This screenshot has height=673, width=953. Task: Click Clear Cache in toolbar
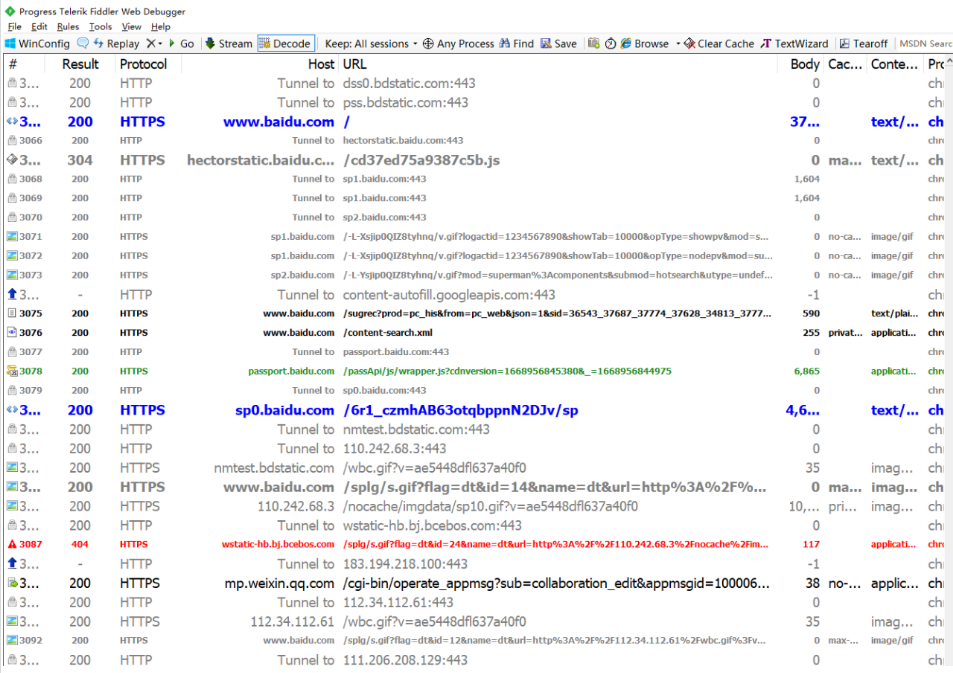point(719,44)
